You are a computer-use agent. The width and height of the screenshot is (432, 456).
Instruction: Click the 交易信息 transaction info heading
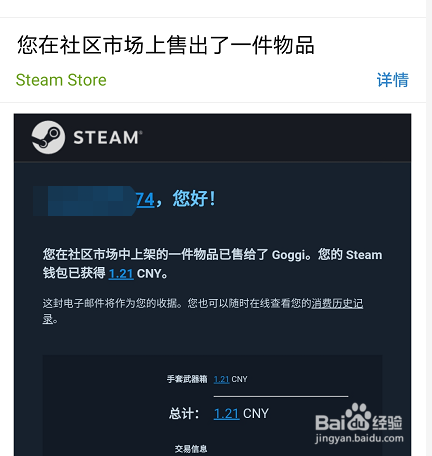191,449
